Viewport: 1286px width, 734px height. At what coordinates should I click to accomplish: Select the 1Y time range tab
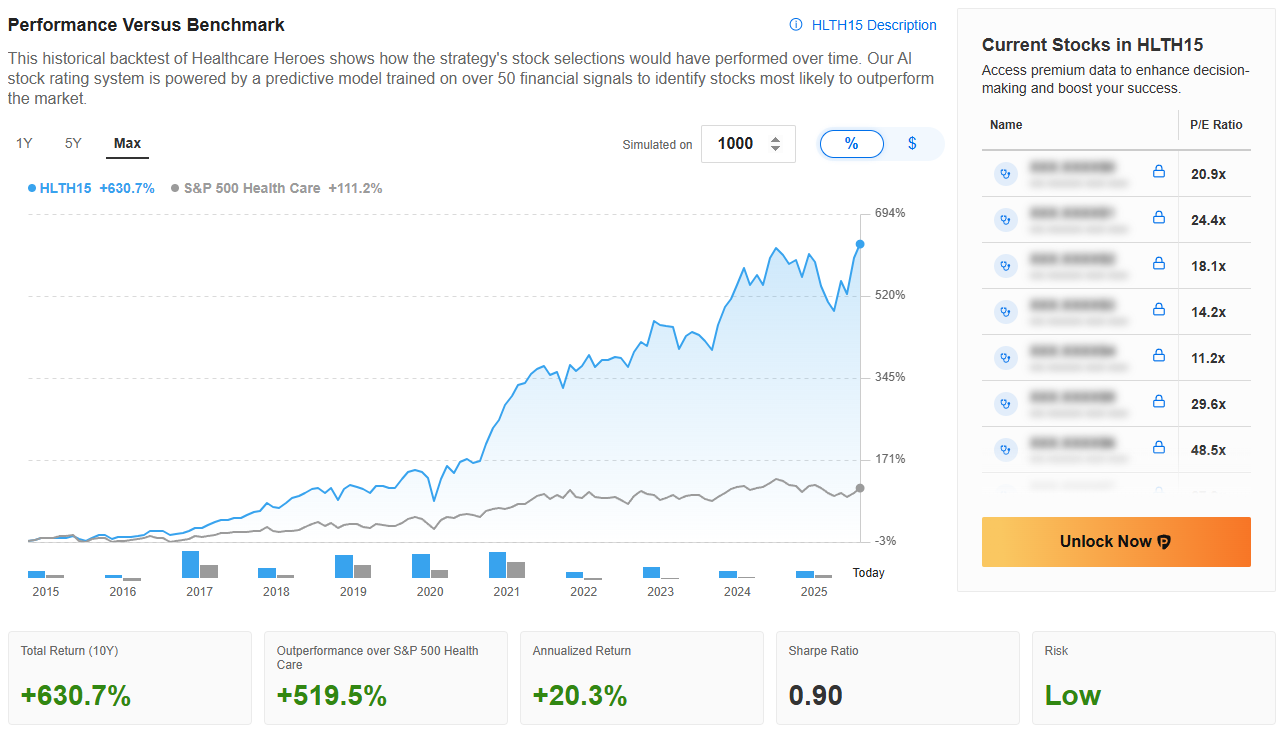[24, 143]
